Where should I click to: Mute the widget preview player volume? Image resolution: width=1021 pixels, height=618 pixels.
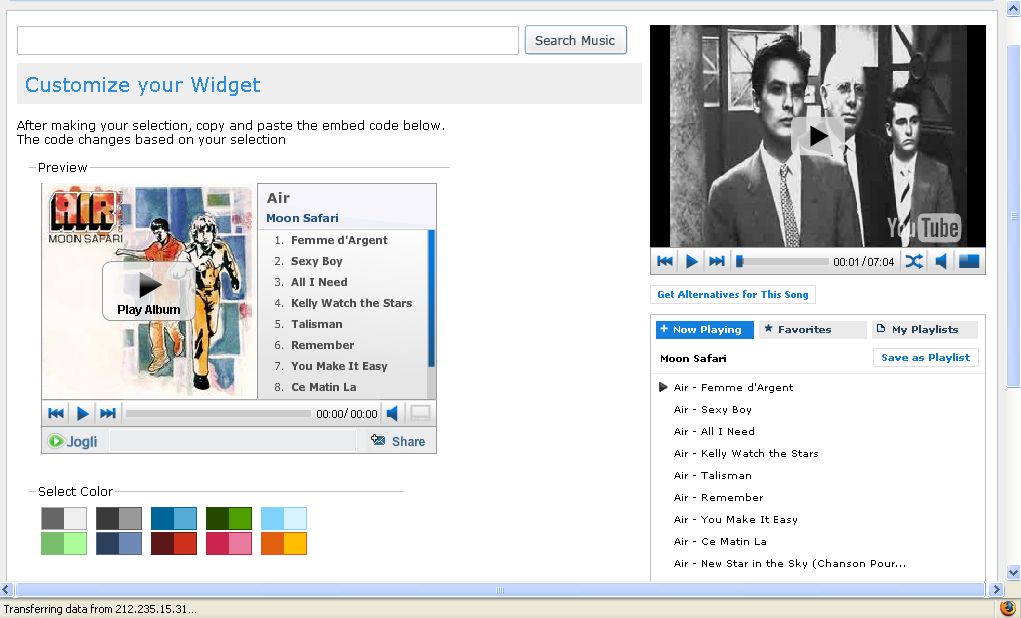coord(392,414)
